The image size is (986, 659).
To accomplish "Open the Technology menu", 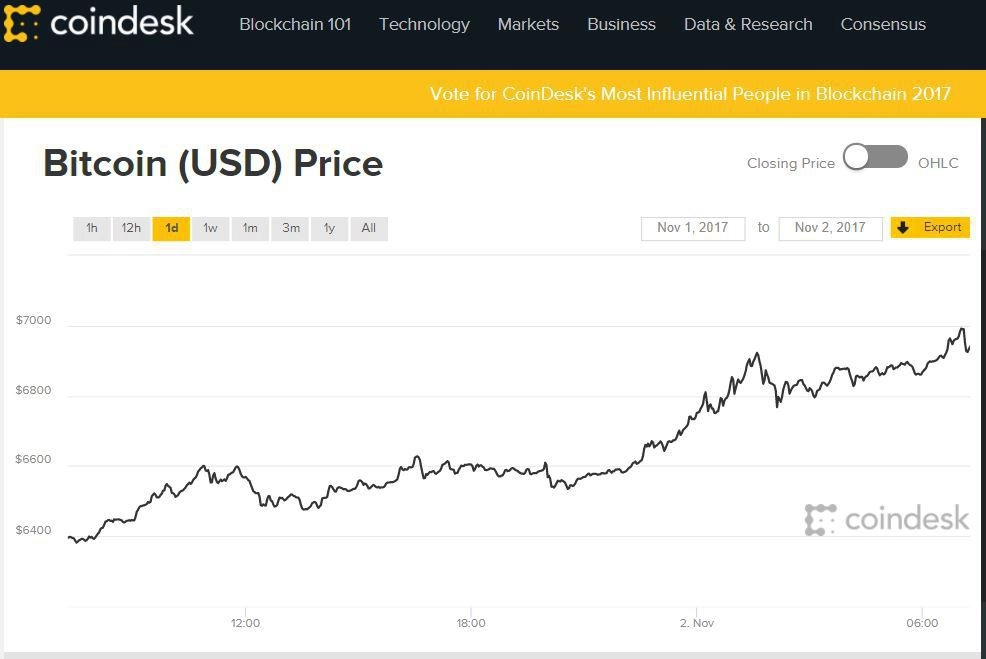I will 424,24.
